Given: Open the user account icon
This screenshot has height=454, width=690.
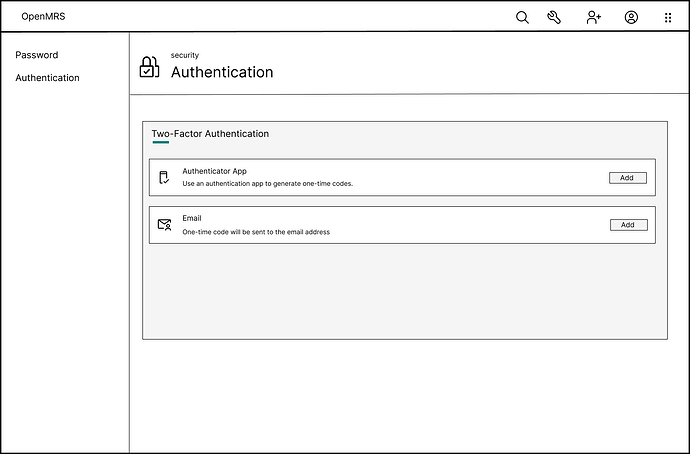Looking at the screenshot, I should tap(631, 17).
